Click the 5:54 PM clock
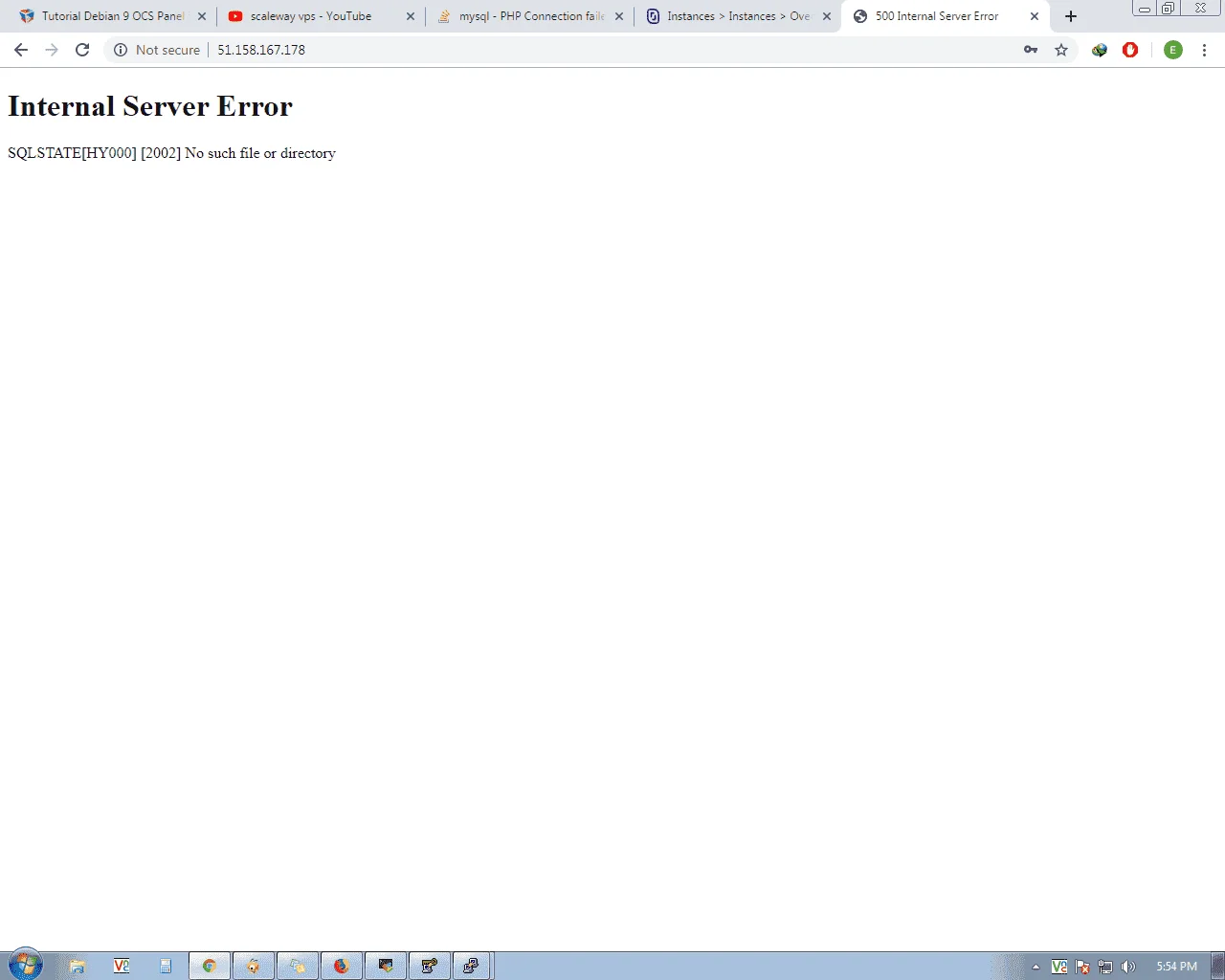This screenshot has height=980, width=1225. pyautogui.click(x=1176, y=967)
